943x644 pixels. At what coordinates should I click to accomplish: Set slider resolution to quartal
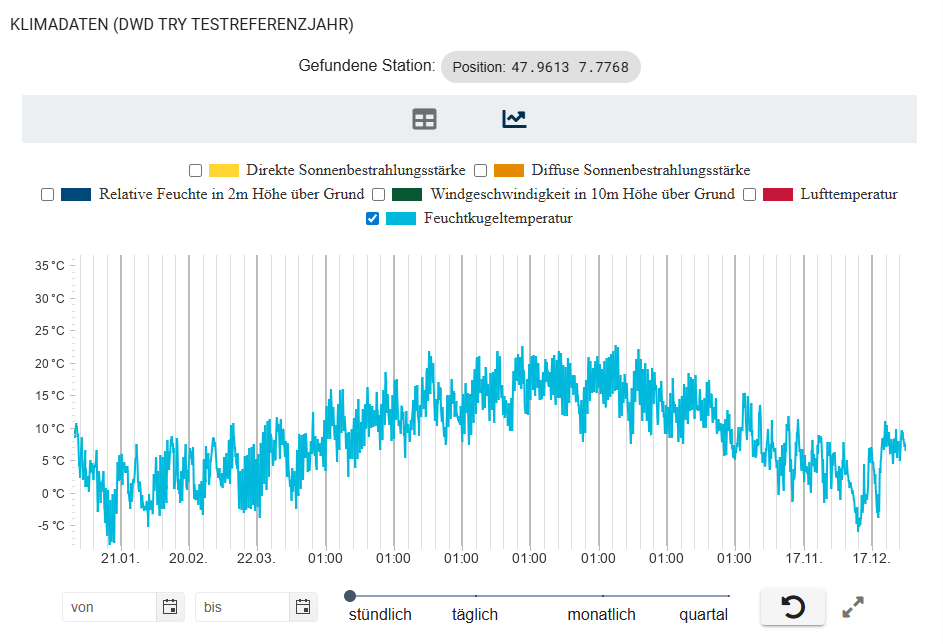tap(728, 596)
